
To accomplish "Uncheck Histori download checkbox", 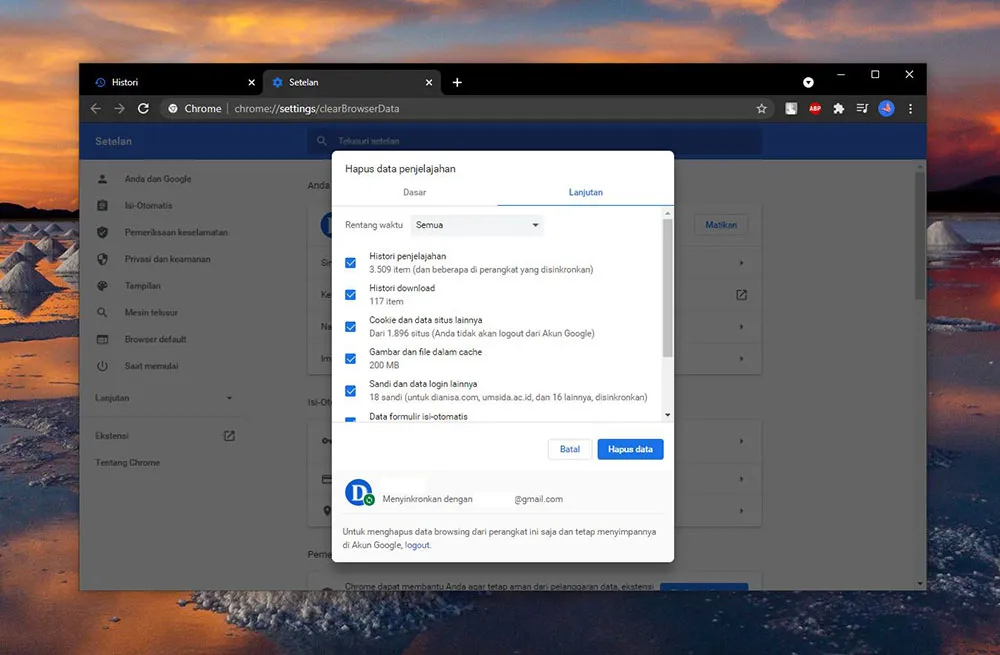I will click(351, 295).
